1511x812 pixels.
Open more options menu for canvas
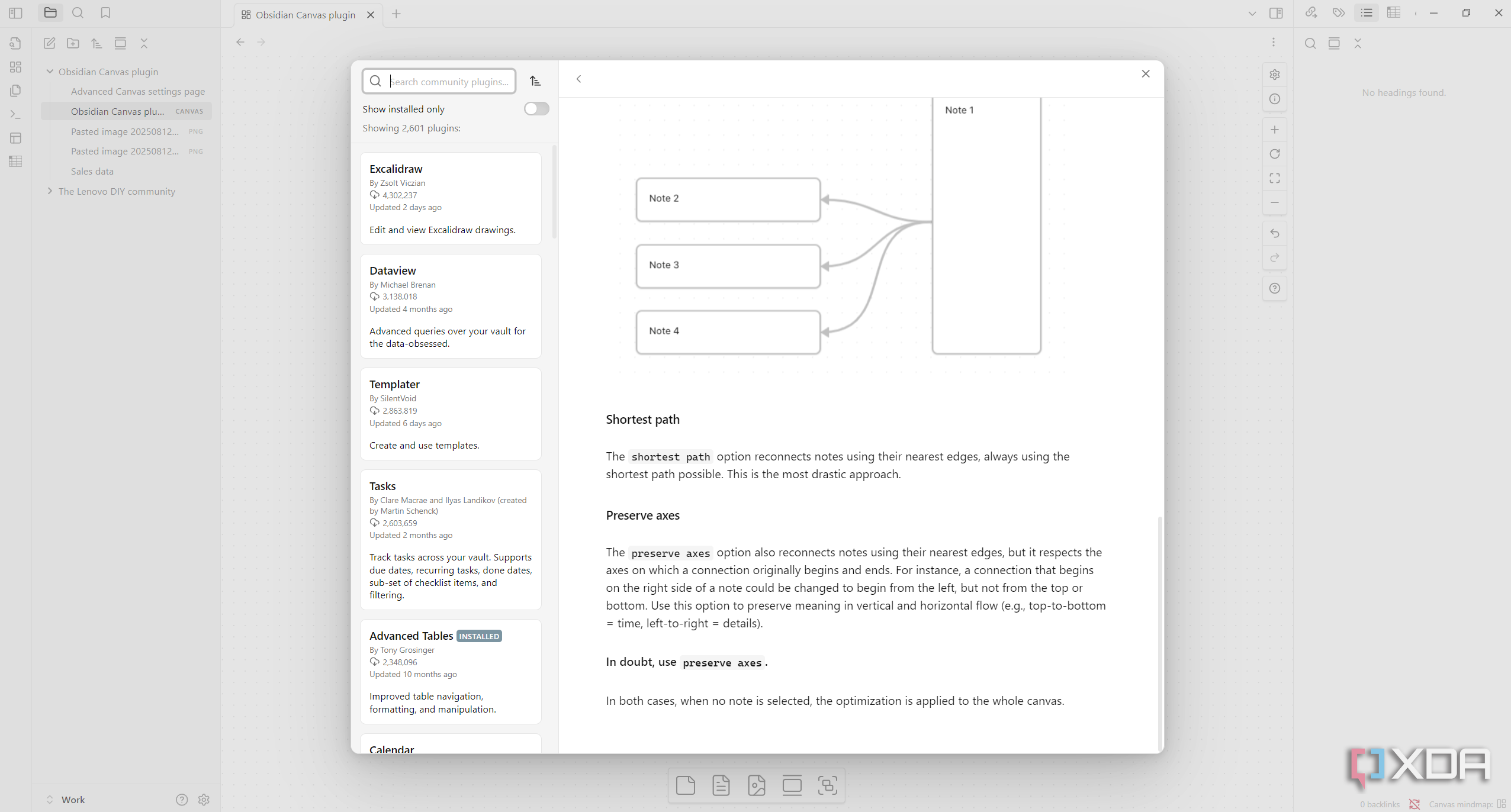coord(1274,42)
